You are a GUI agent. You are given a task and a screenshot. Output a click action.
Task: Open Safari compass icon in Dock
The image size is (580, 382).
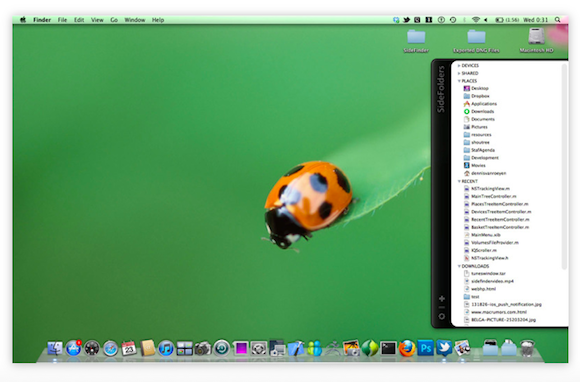(110, 348)
